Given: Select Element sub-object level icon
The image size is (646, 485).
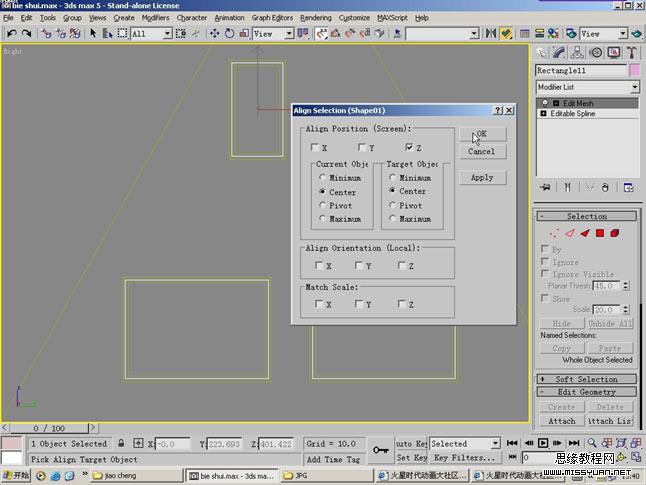Looking at the screenshot, I should [615, 233].
